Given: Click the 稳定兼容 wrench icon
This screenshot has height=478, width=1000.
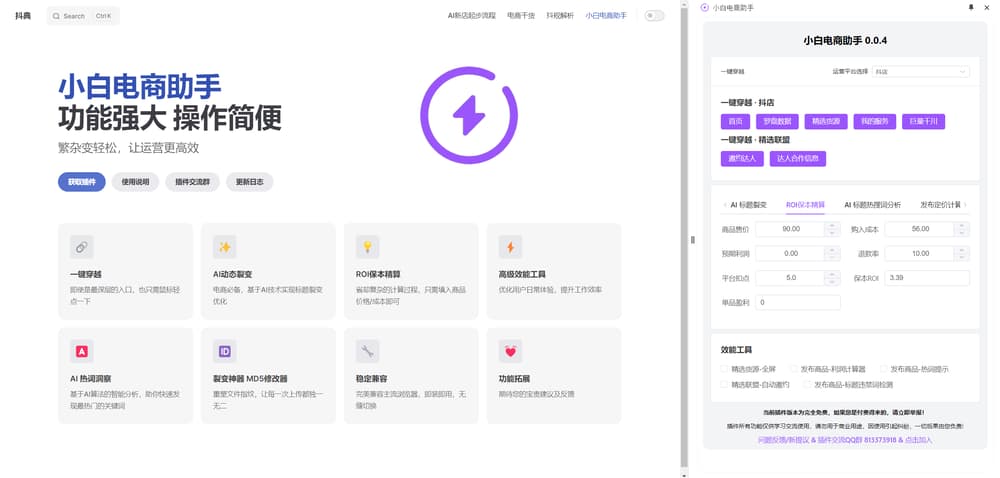Looking at the screenshot, I should [x=368, y=351].
